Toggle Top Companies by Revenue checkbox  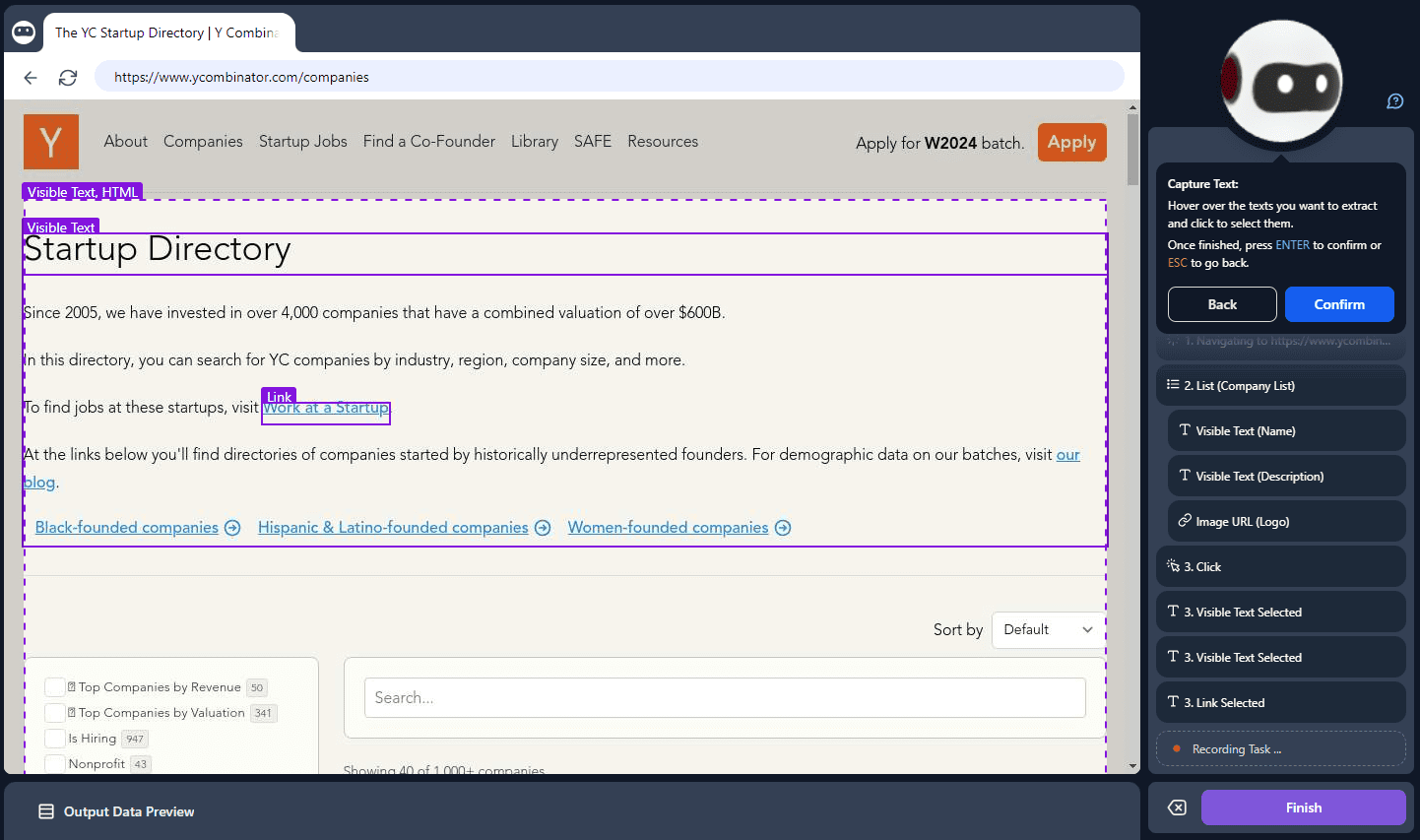pyautogui.click(x=55, y=687)
